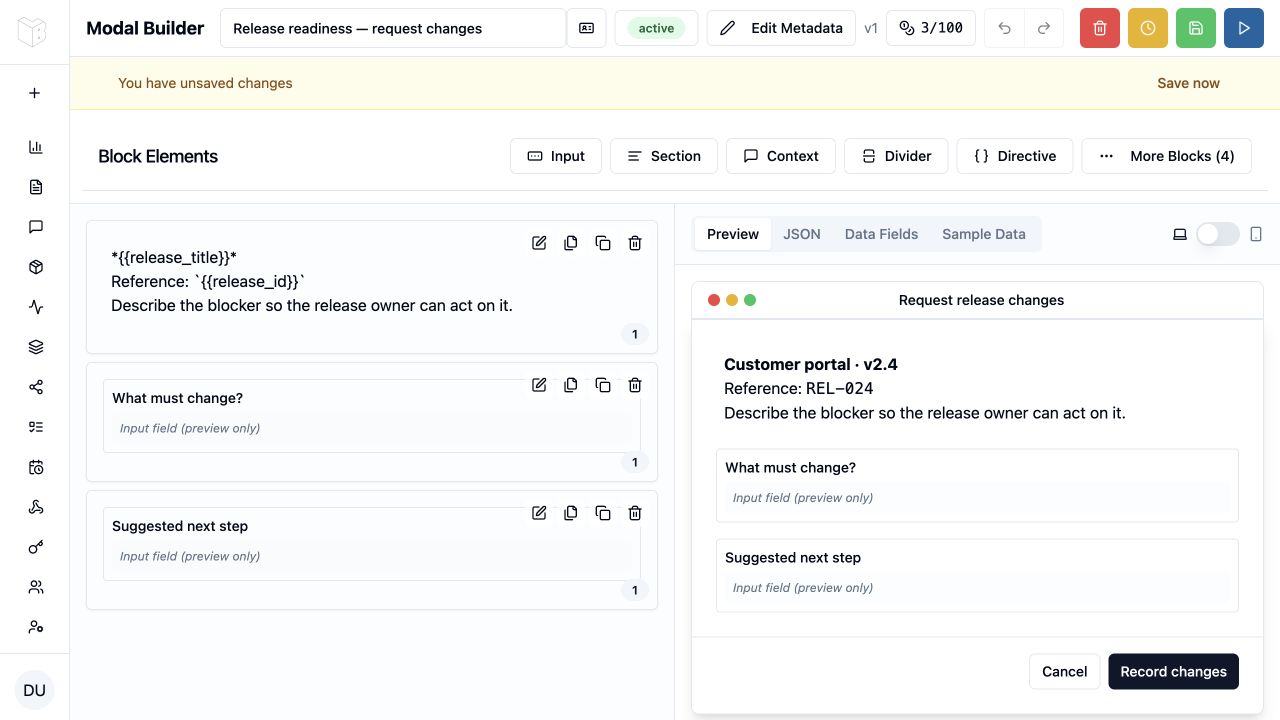Click overlapping-squares copy icon on 'What must change?' block
This screenshot has width=1280, height=720.
pyautogui.click(x=603, y=385)
